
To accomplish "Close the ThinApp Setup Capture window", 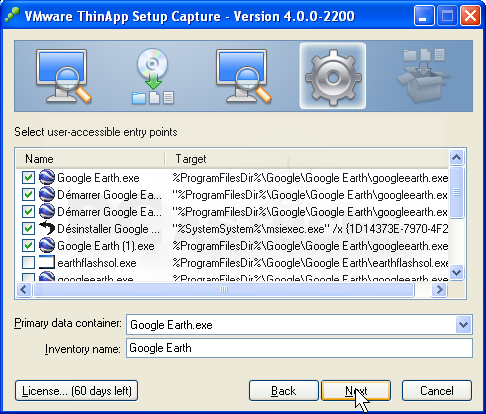I will tap(470, 16).
